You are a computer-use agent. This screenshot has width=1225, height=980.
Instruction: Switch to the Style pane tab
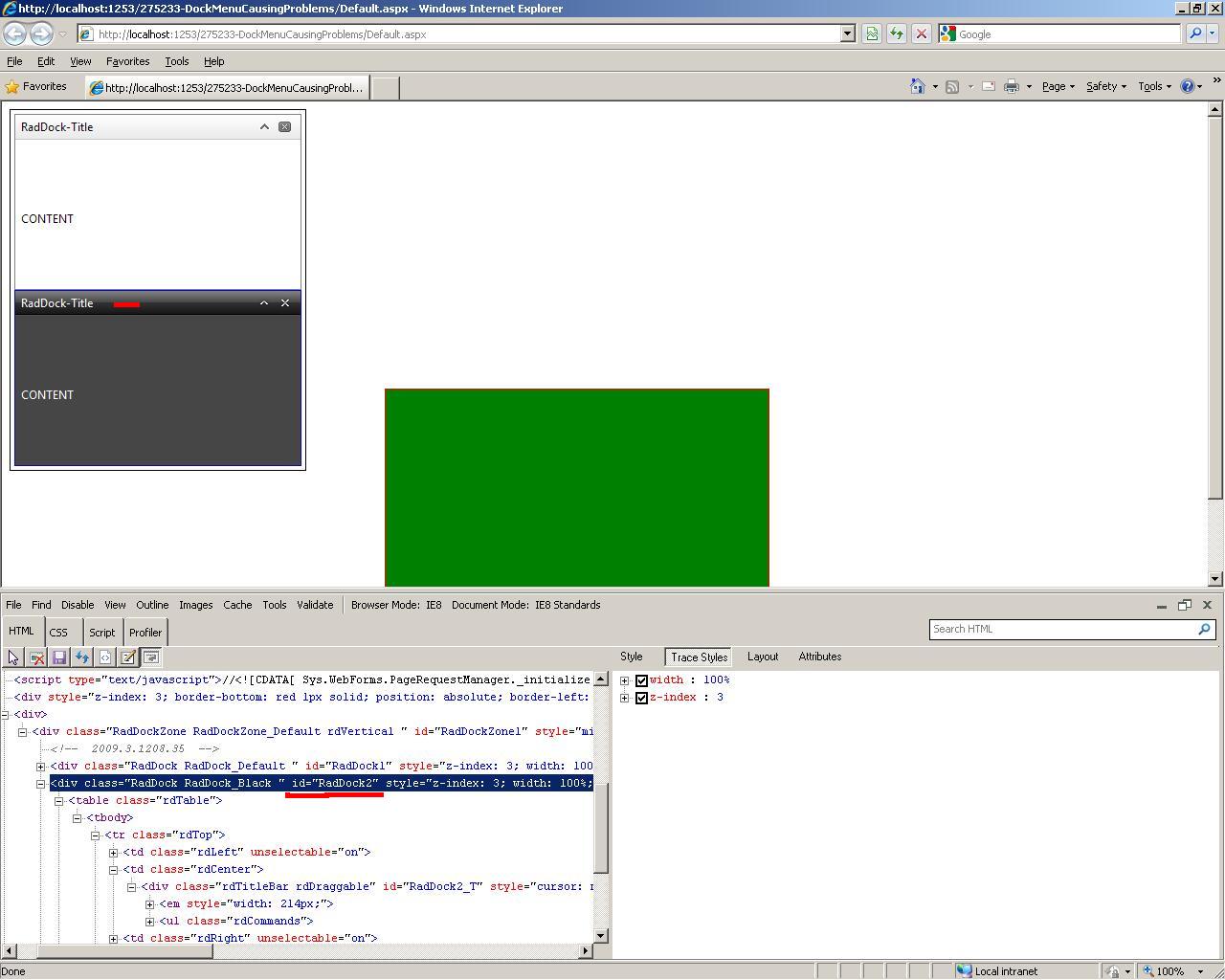point(632,657)
